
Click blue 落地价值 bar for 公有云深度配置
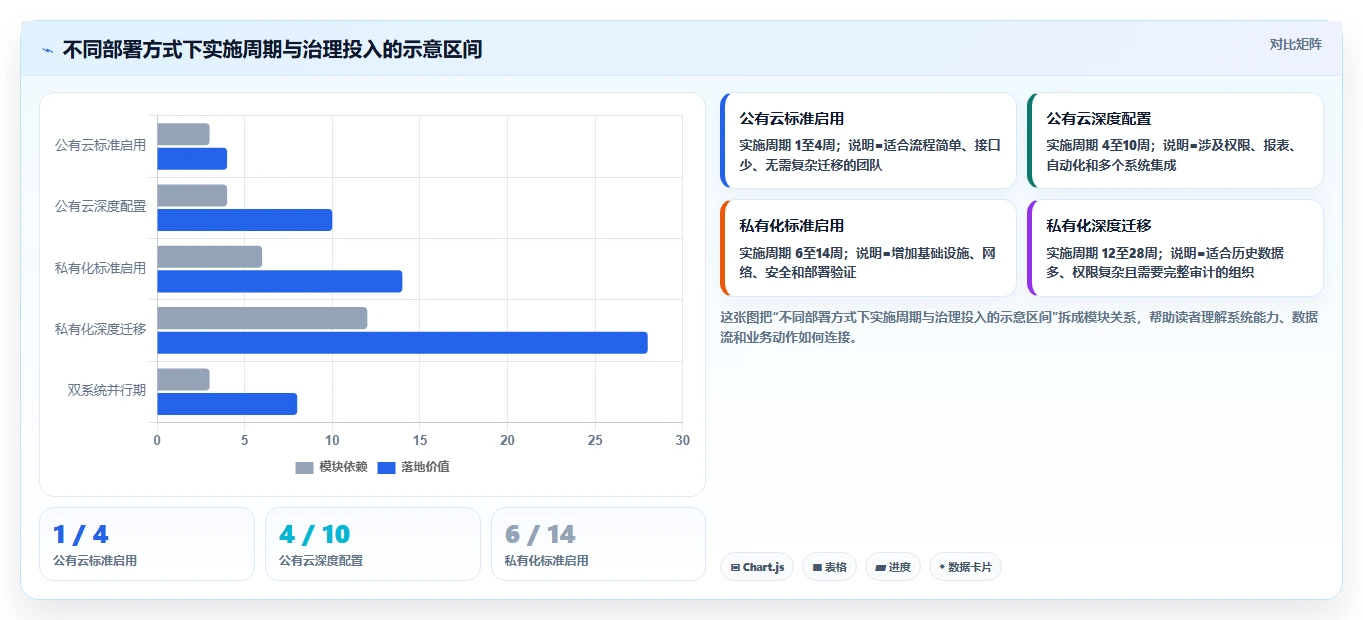click(x=244, y=220)
